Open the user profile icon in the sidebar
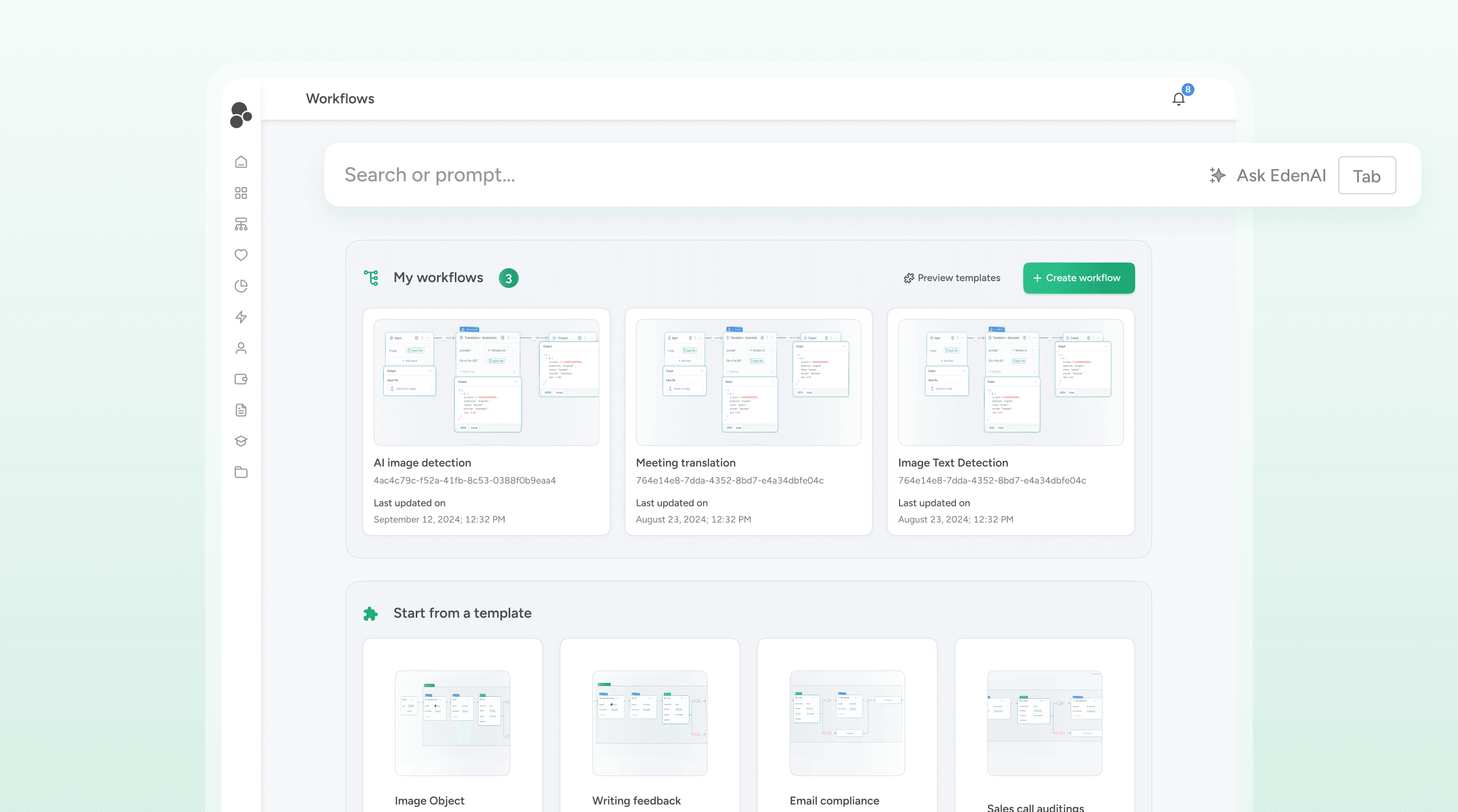The height and width of the screenshot is (812, 1458). pos(241,348)
